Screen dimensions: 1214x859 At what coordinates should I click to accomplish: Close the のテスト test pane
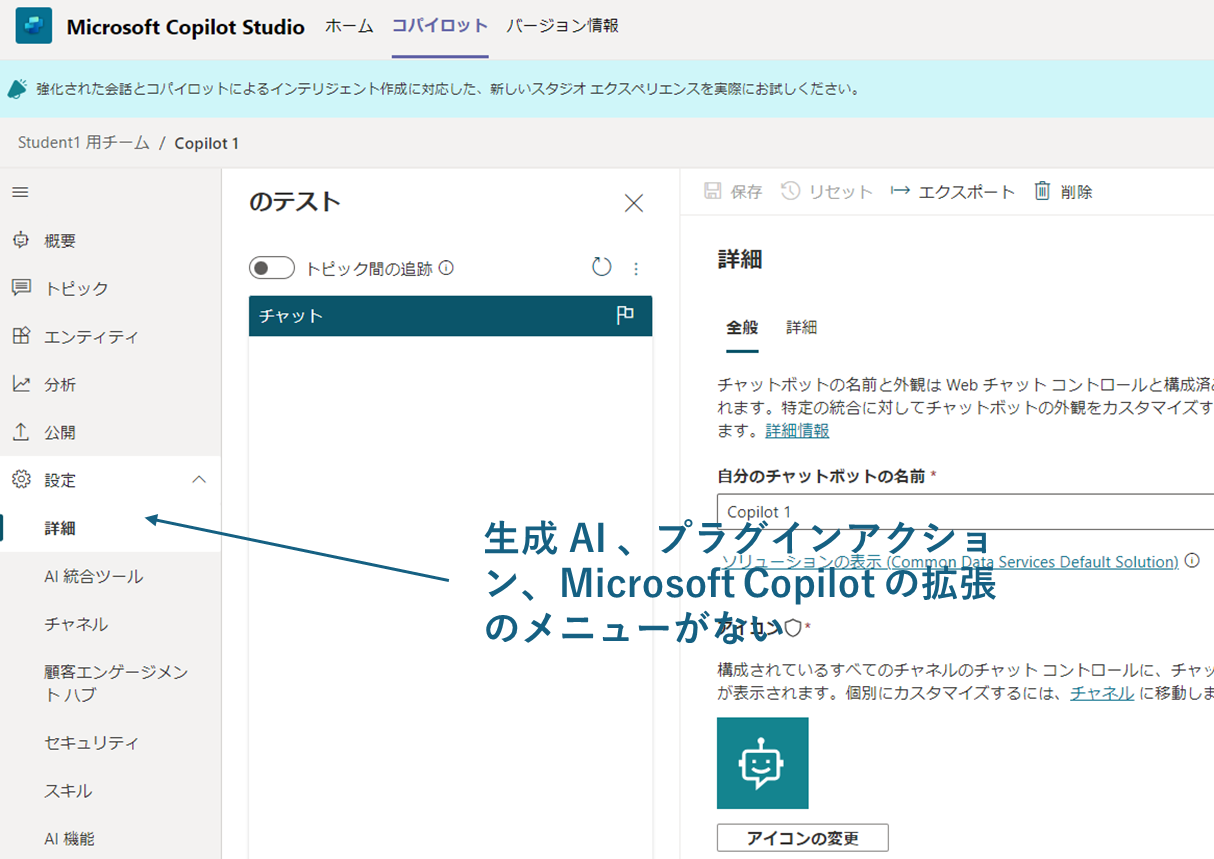coord(634,203)
